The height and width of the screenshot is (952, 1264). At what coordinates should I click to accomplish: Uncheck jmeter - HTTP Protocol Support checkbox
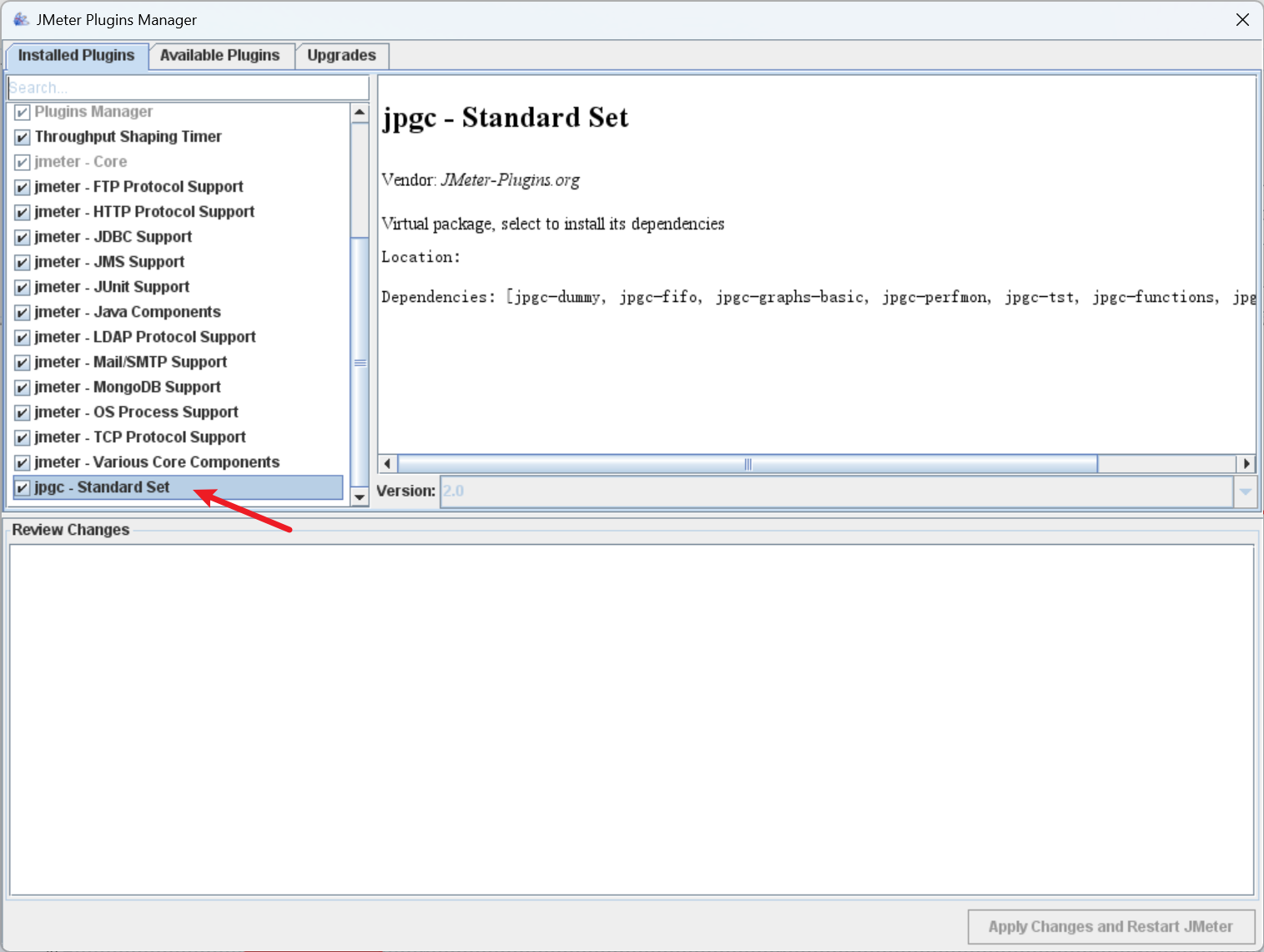tap(23, 212)
